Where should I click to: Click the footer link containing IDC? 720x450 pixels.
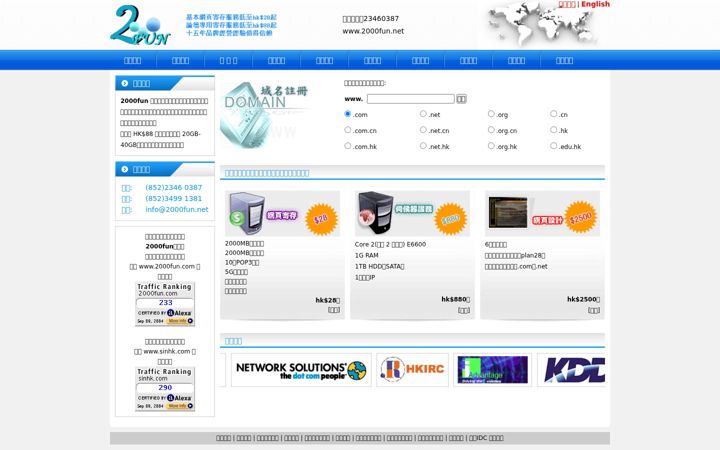coord(486,438)
